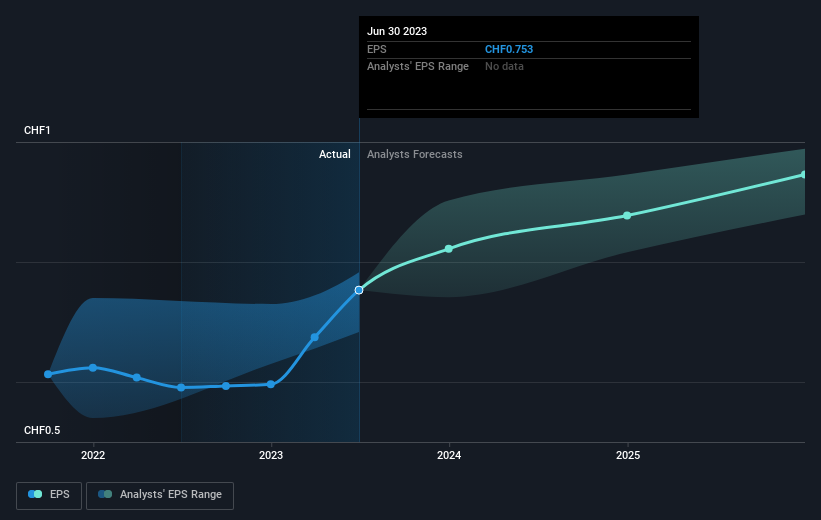
Task: Click the EPS row label in tooltip
Action: click(376, 49)
